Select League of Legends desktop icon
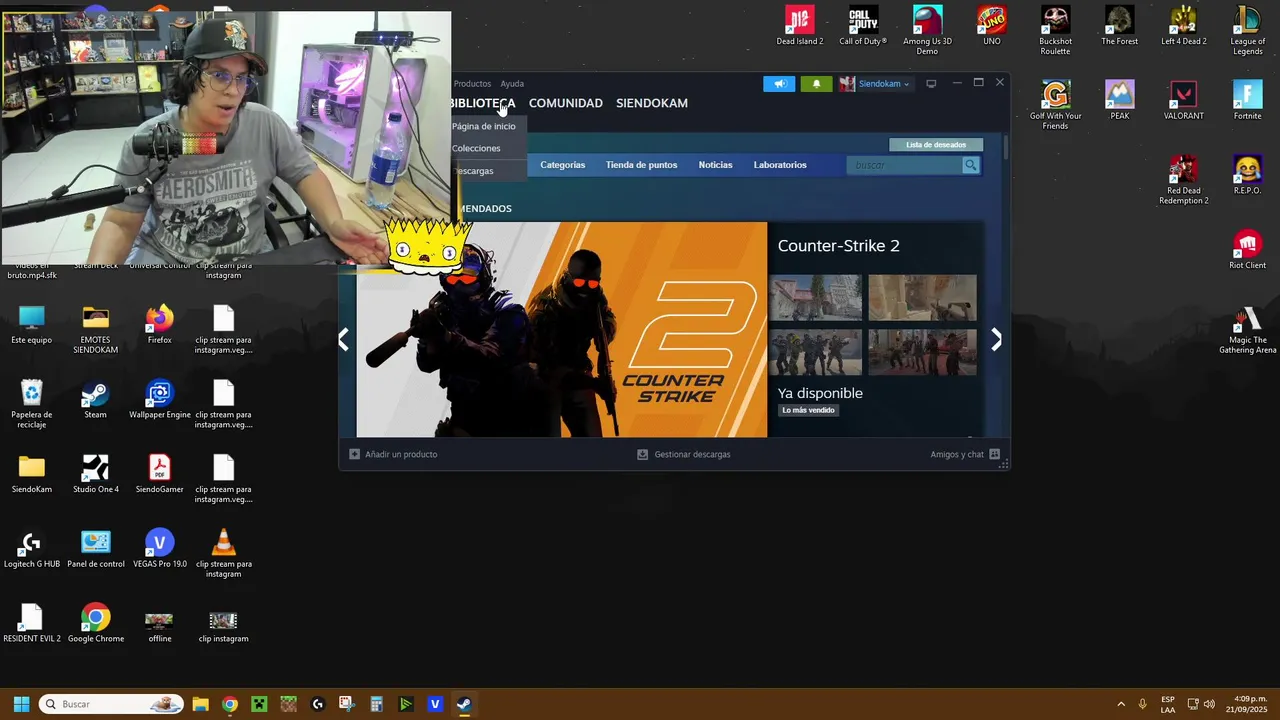Image resolution: width=1280 pixels, height=720 pixels. pyautogui.click(x=1247, y=30)
